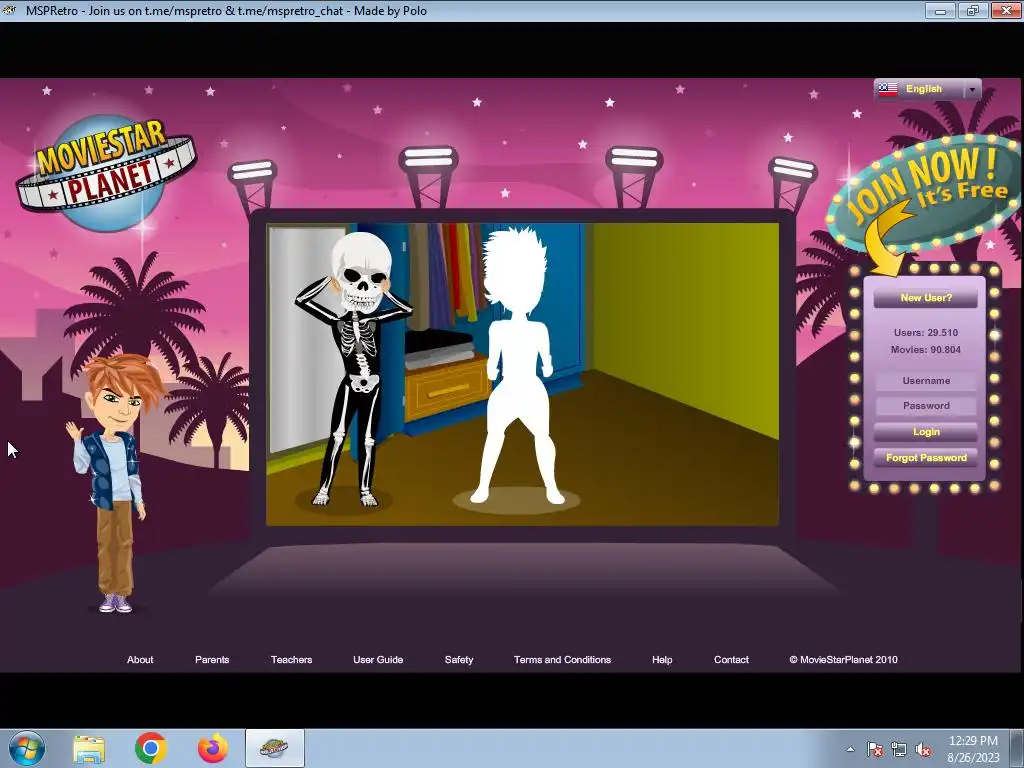Open the Contact footer link
The image size is (1024, 768).
731,660
